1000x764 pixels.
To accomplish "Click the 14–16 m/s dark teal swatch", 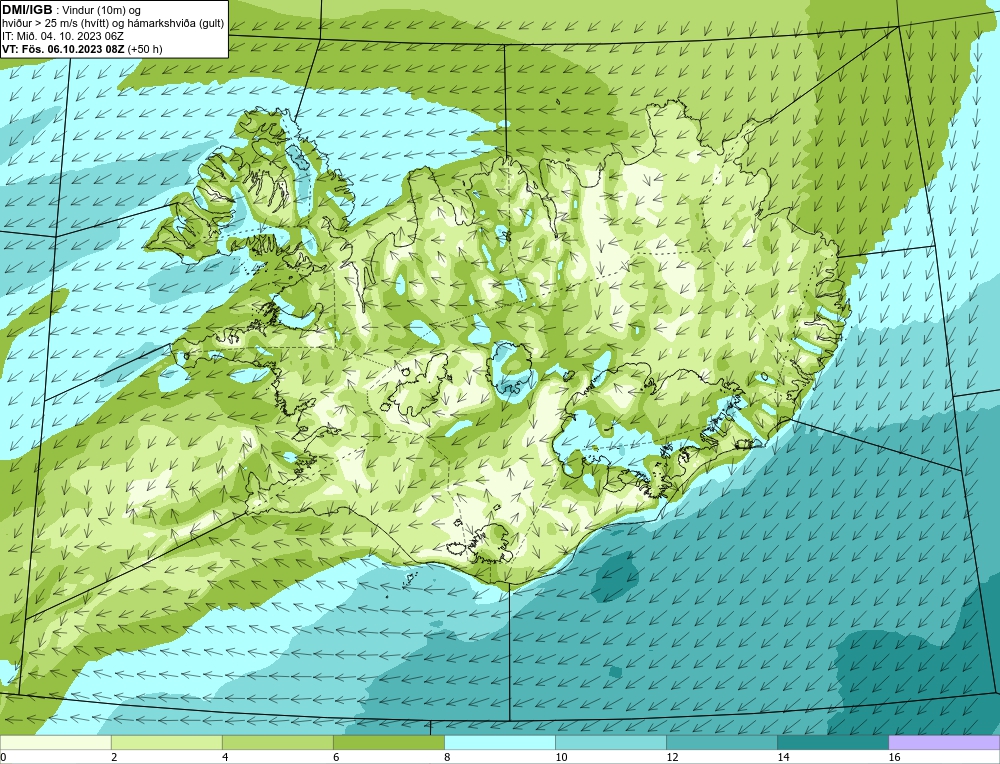I will [832, 742].
